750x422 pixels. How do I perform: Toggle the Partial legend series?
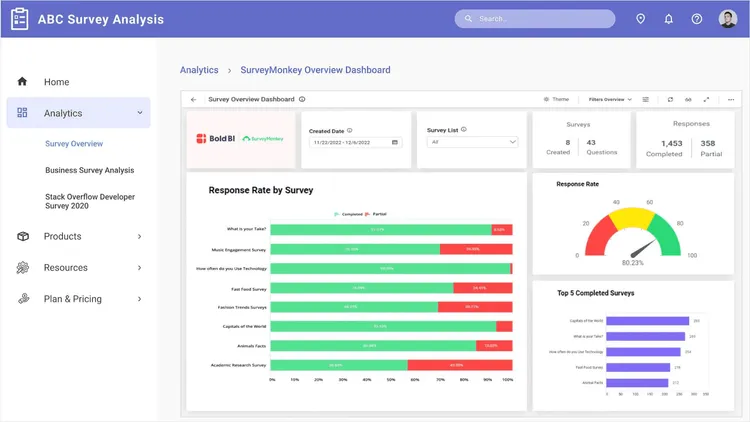[x=376, y=214]
